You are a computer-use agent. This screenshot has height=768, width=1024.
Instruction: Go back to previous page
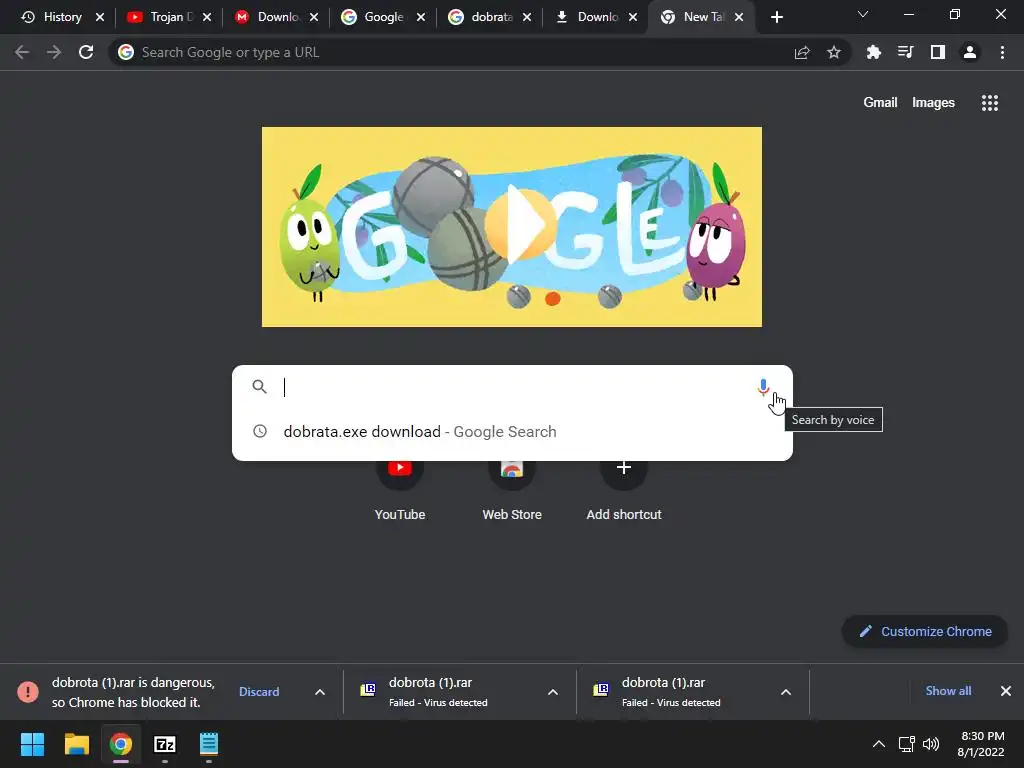22,52
